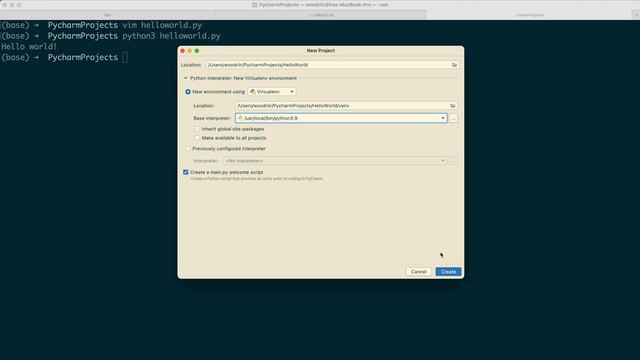Screen dimensions: 640x360
Task: Click the Virtualenv icon in the dropdown
Action: pos(253,92)
